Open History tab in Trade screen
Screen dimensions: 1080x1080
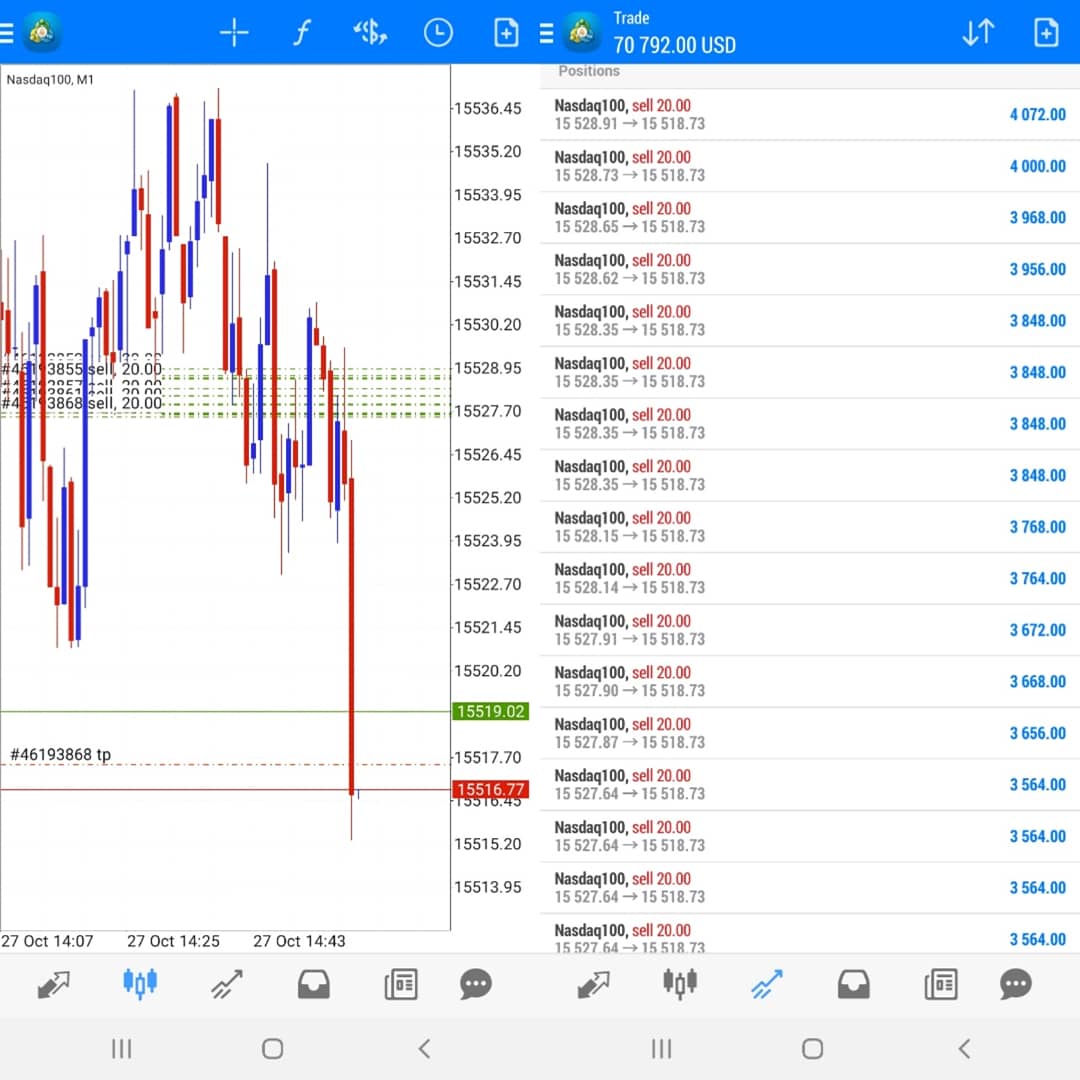coord(853,984)
